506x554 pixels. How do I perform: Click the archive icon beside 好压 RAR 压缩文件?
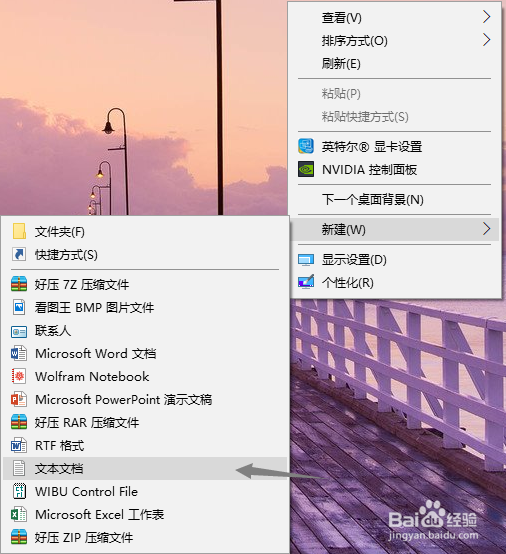click(19, 422)
